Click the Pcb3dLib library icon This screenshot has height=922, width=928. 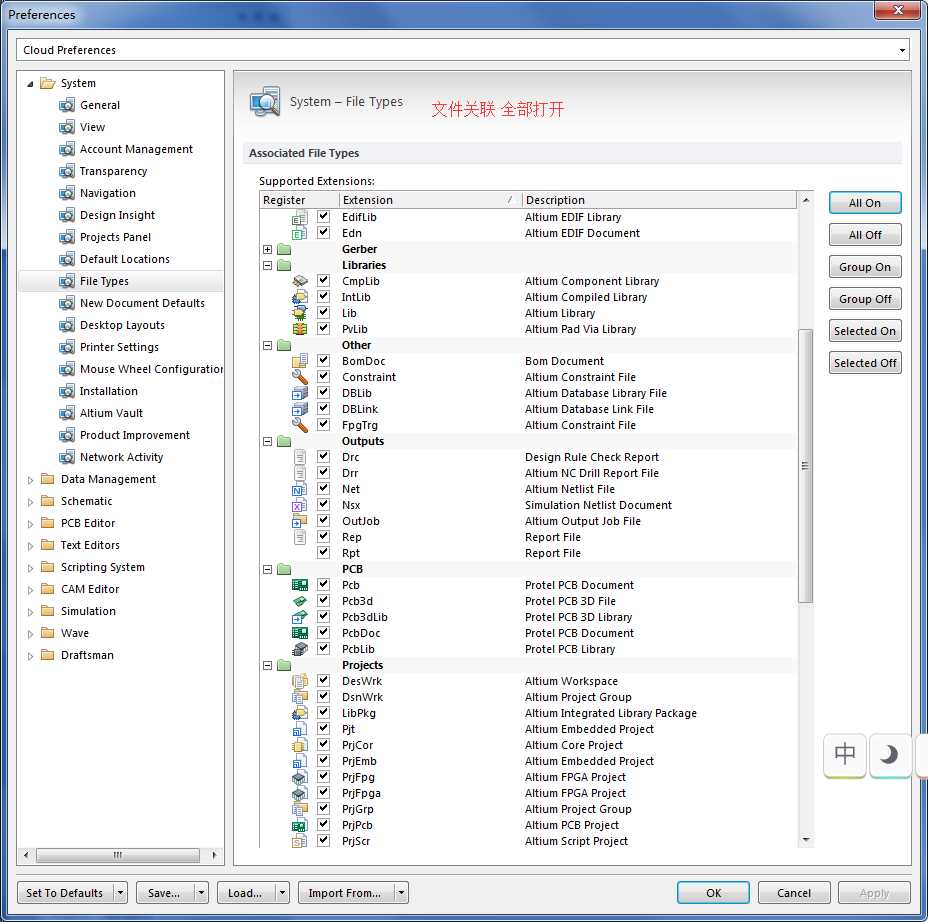(300, 617)
